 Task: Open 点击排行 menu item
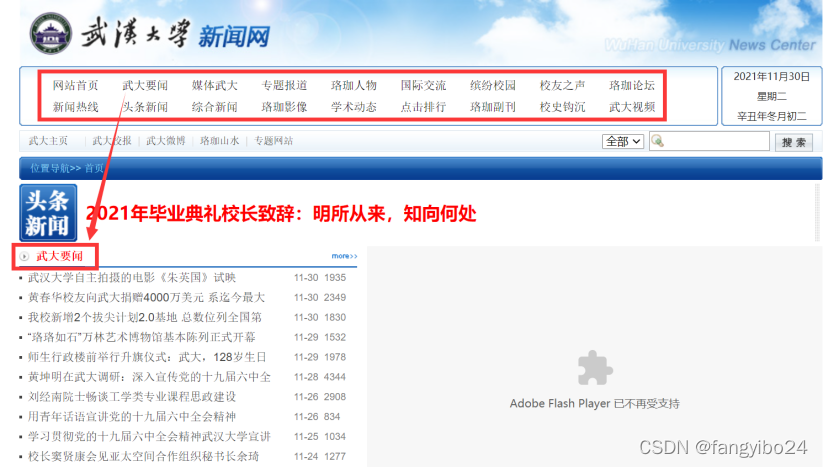tap(424, 107)
